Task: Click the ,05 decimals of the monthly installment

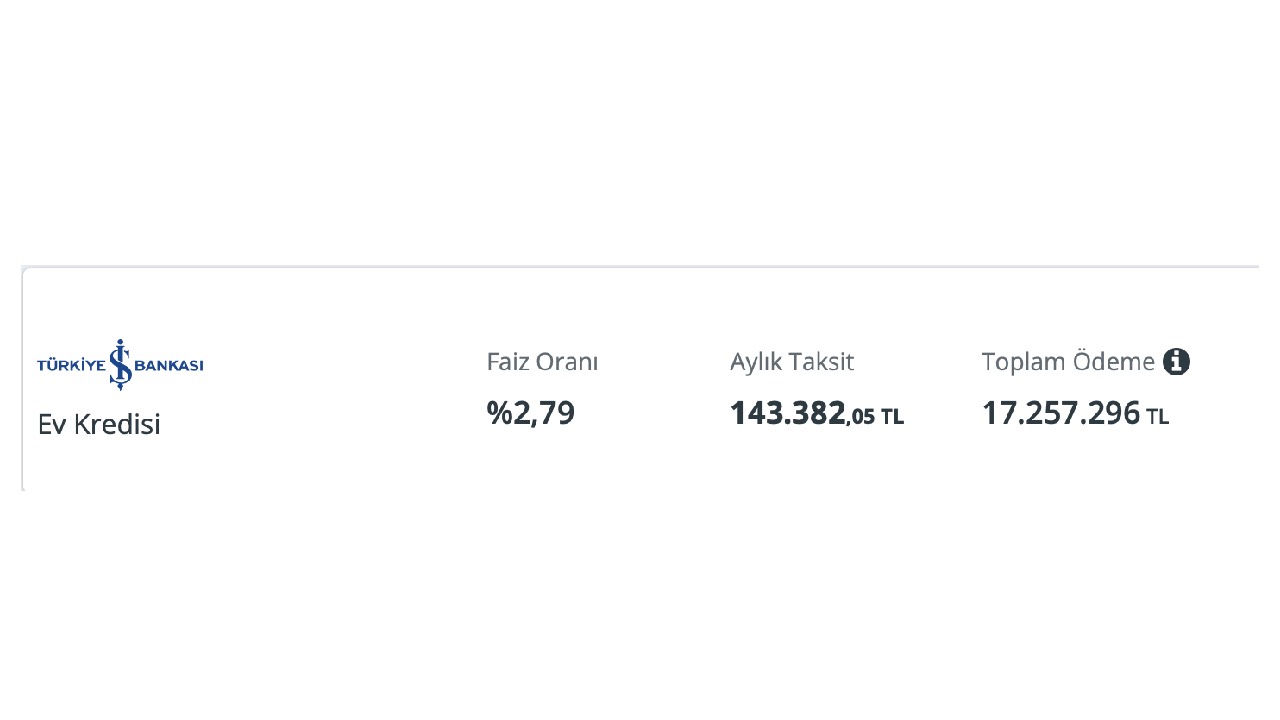Action: pos(861,417)
